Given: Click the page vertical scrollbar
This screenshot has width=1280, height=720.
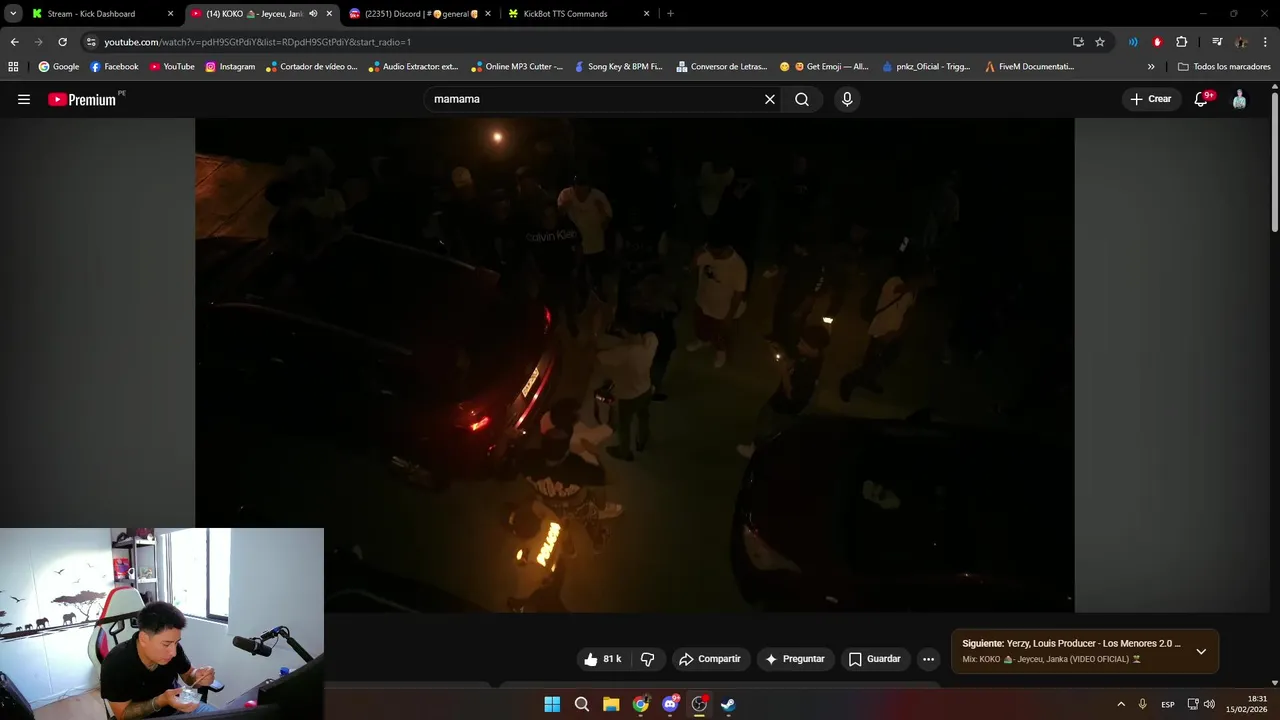Looking at the screenshot, I should [1275, 160].
